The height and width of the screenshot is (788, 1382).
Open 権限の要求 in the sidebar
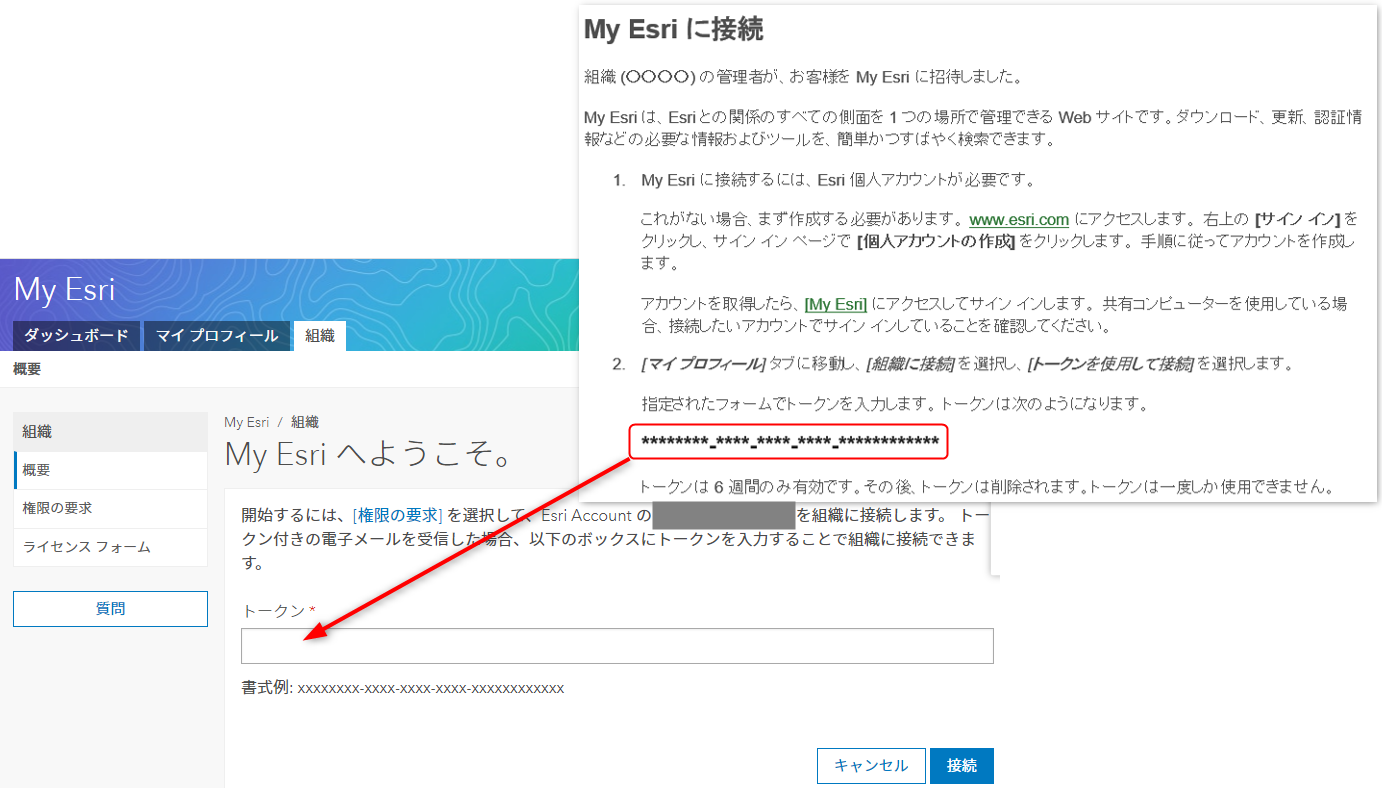tap(110, 508)
